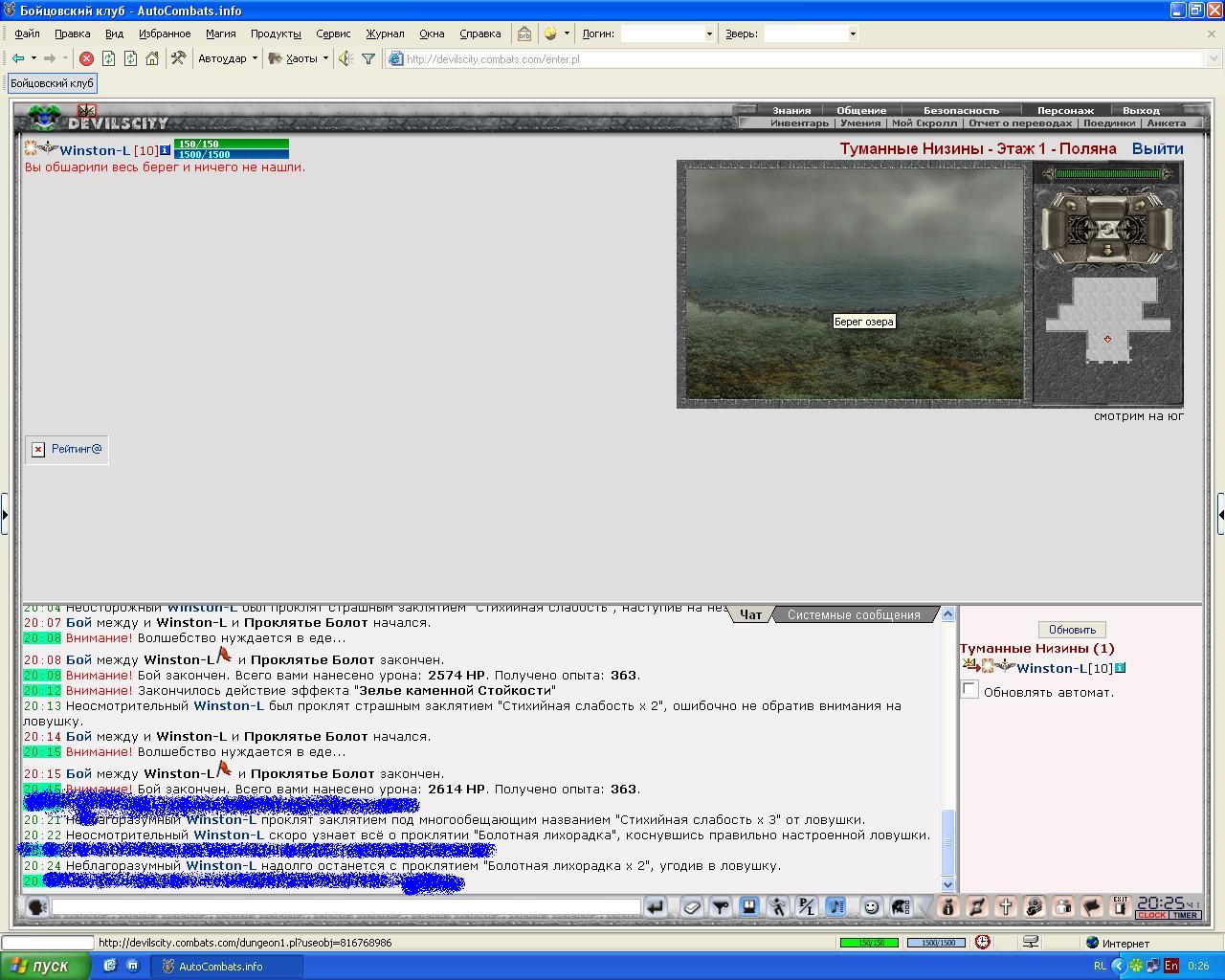
Task: Open the smiley emoticons icon
Action: [872, 906]
